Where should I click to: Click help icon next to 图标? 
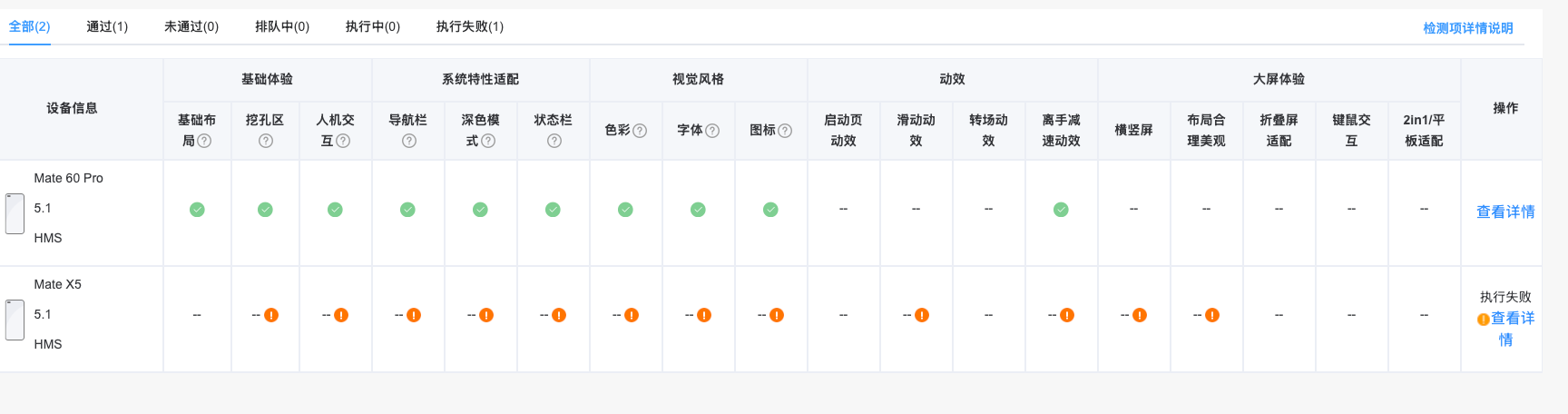tap(785, 131)
